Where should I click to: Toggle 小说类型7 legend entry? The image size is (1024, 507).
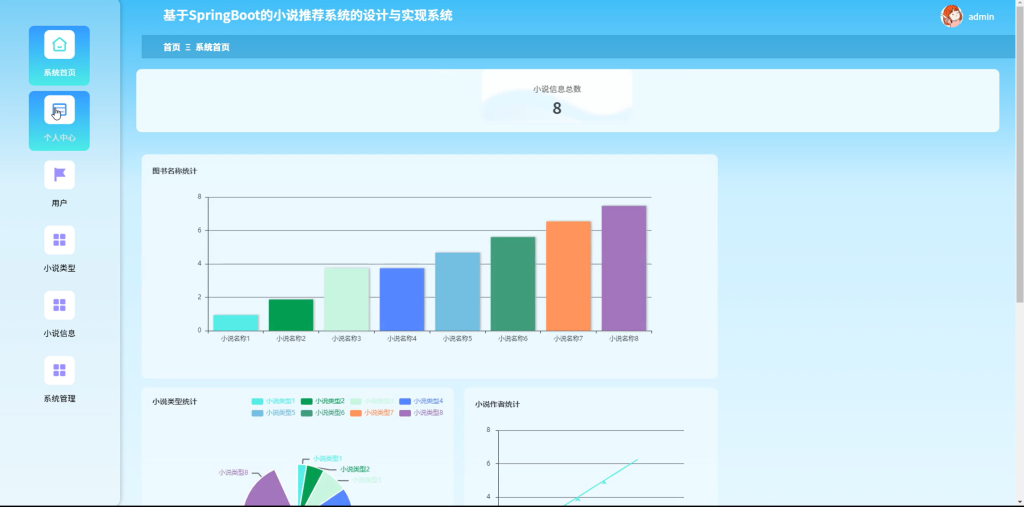372,413
